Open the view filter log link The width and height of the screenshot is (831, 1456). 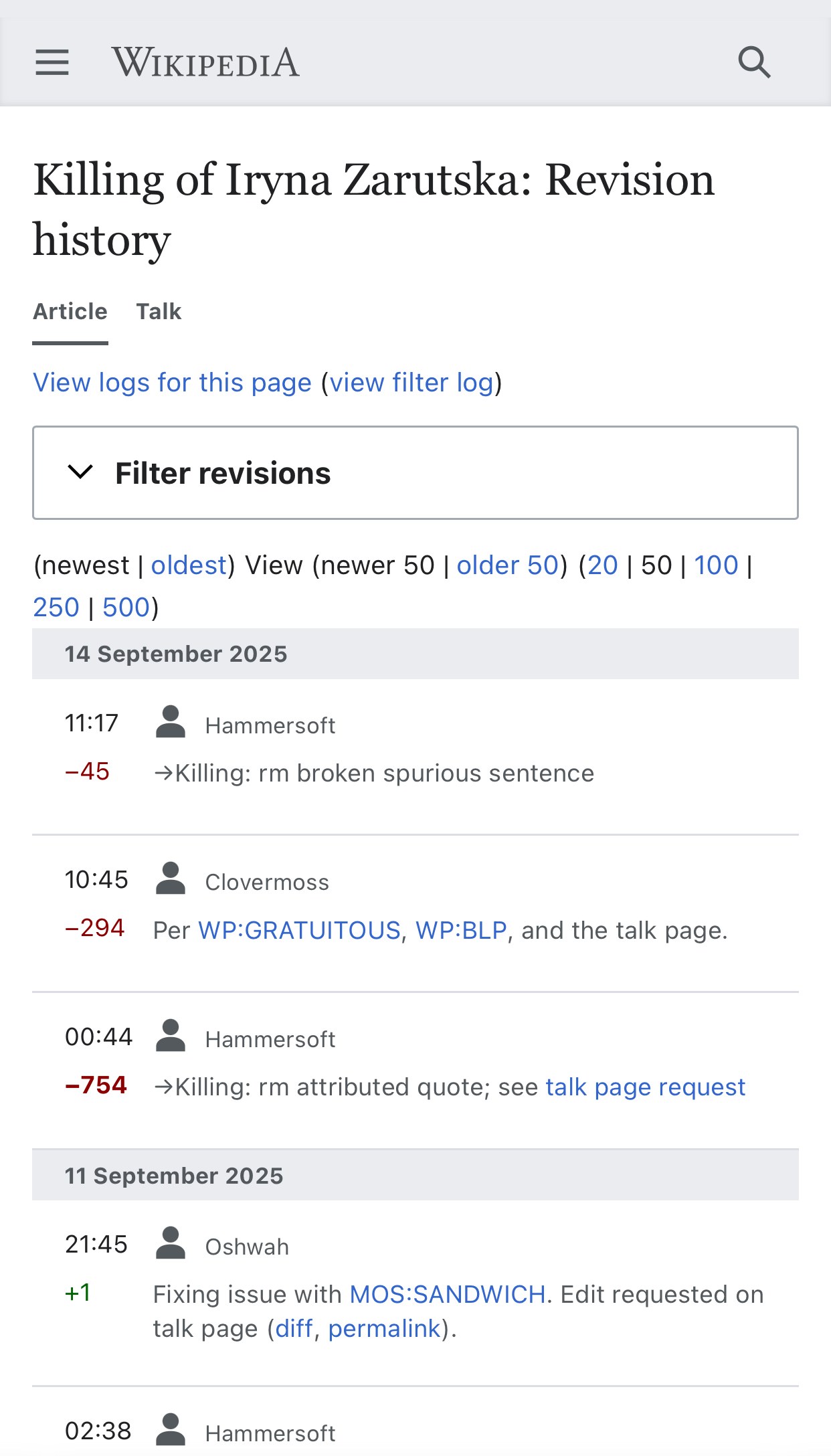point(411,383)
